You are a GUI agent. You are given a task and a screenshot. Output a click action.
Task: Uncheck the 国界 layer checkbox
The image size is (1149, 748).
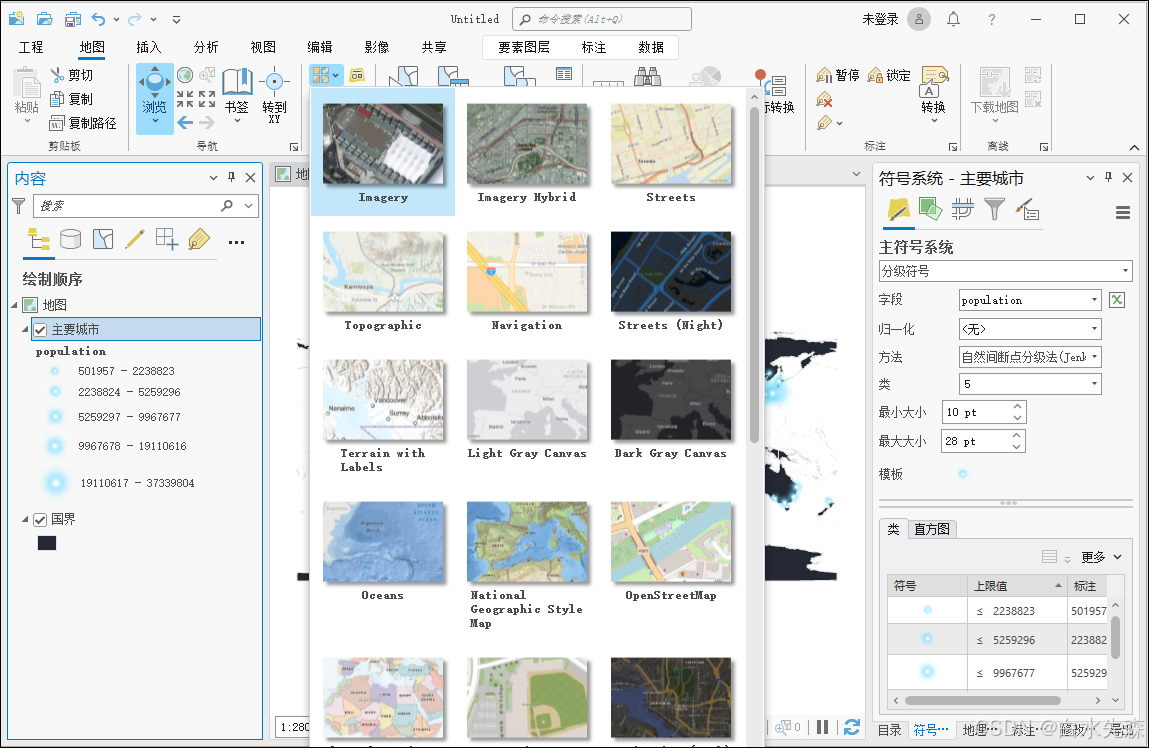pos(40,519)
